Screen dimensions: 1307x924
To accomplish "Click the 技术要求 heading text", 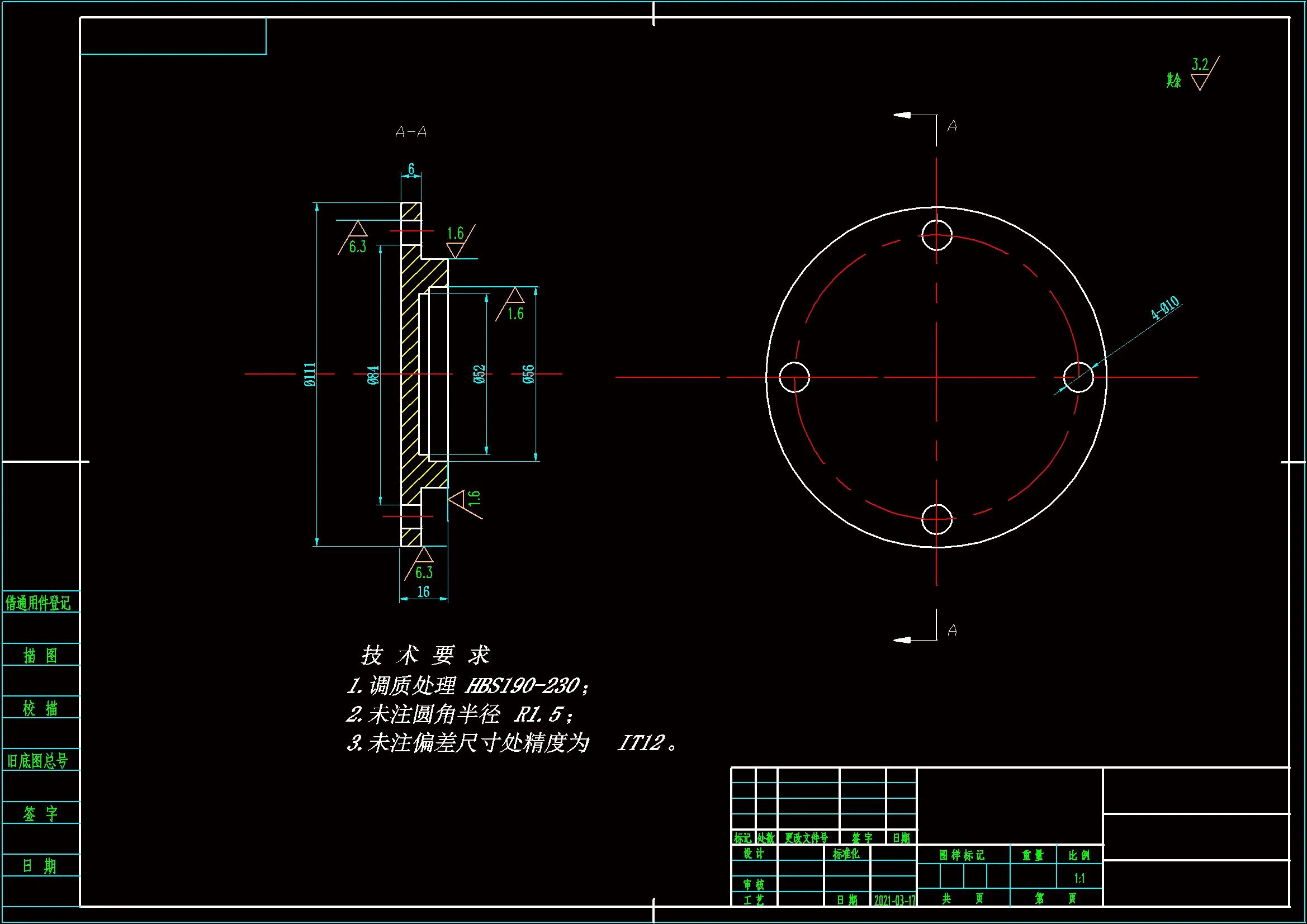I will click(x=425, y=655).
